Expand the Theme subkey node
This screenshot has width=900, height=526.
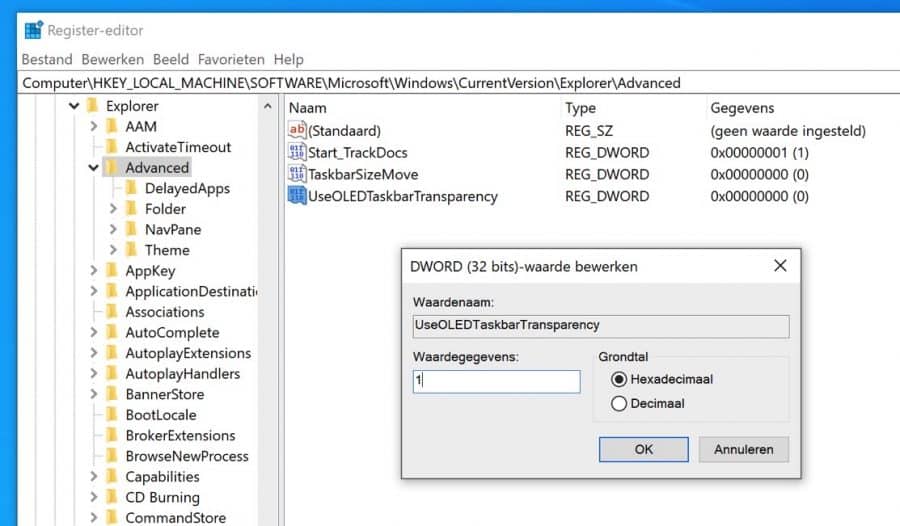(113, 250)
